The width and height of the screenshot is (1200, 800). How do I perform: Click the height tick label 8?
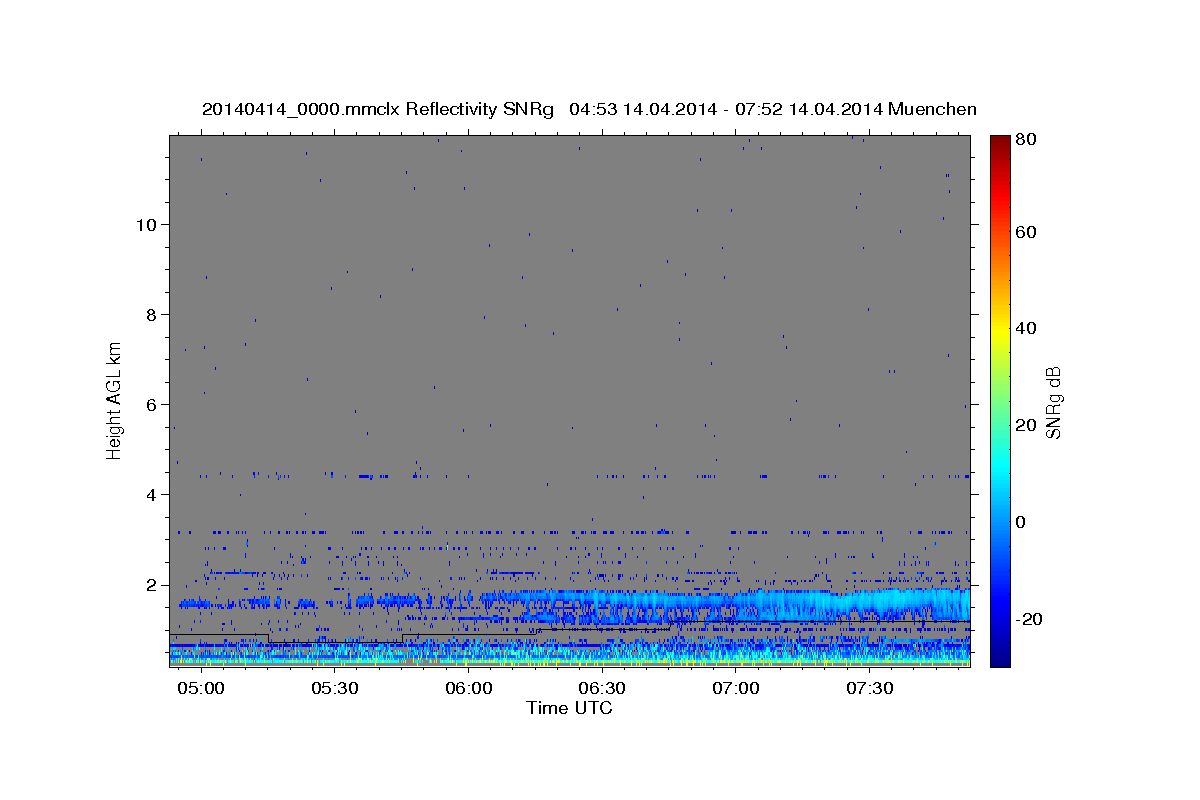(x=151, y=314)
